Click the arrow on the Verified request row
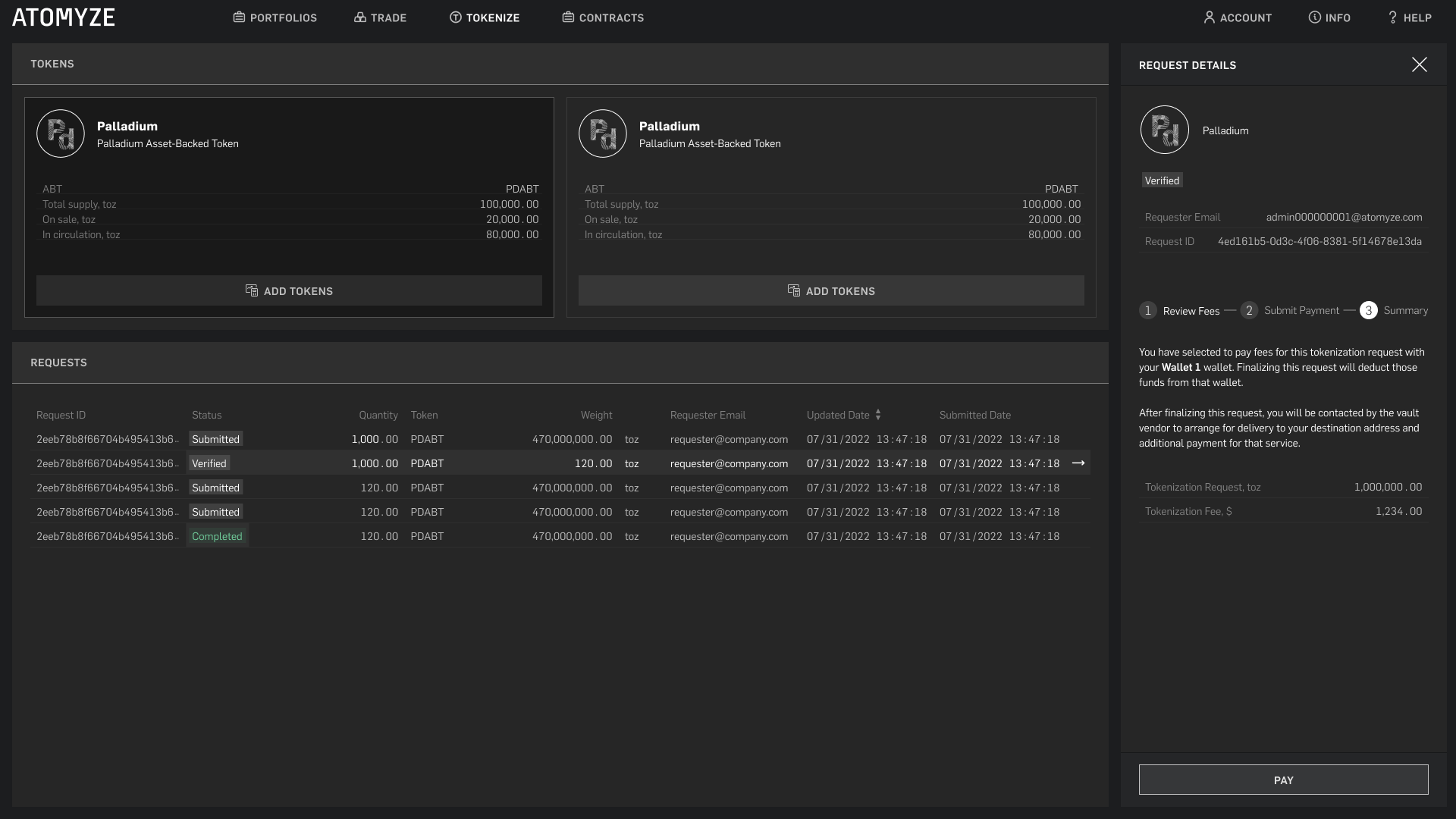The image size is (1456, 819). [x=1078, y=463]
